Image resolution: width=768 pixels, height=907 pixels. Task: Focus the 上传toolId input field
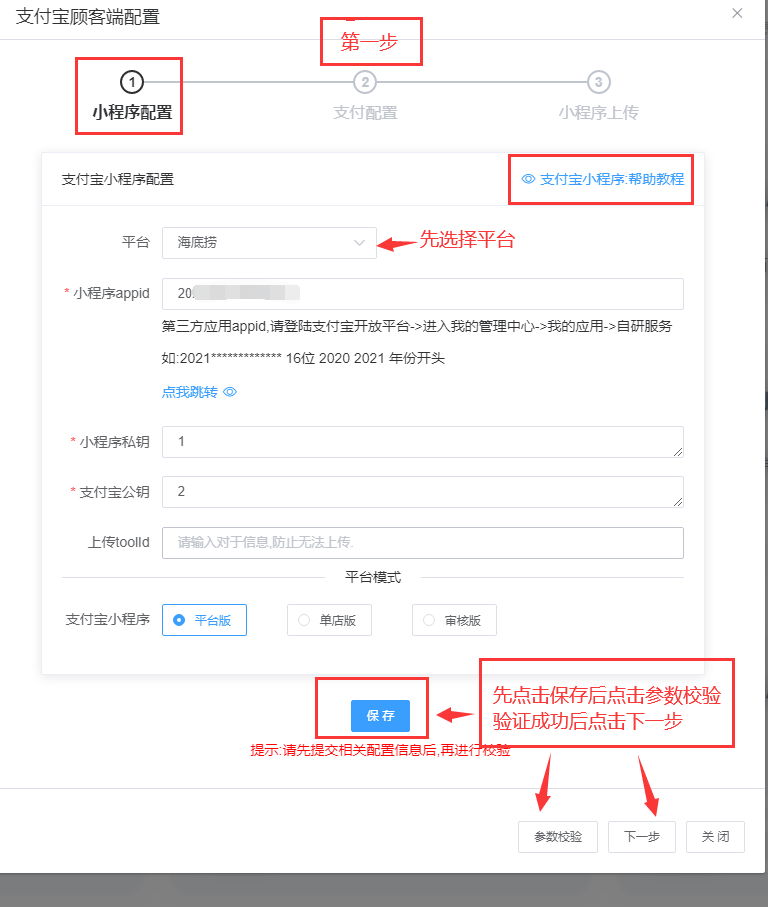point(423,543)
